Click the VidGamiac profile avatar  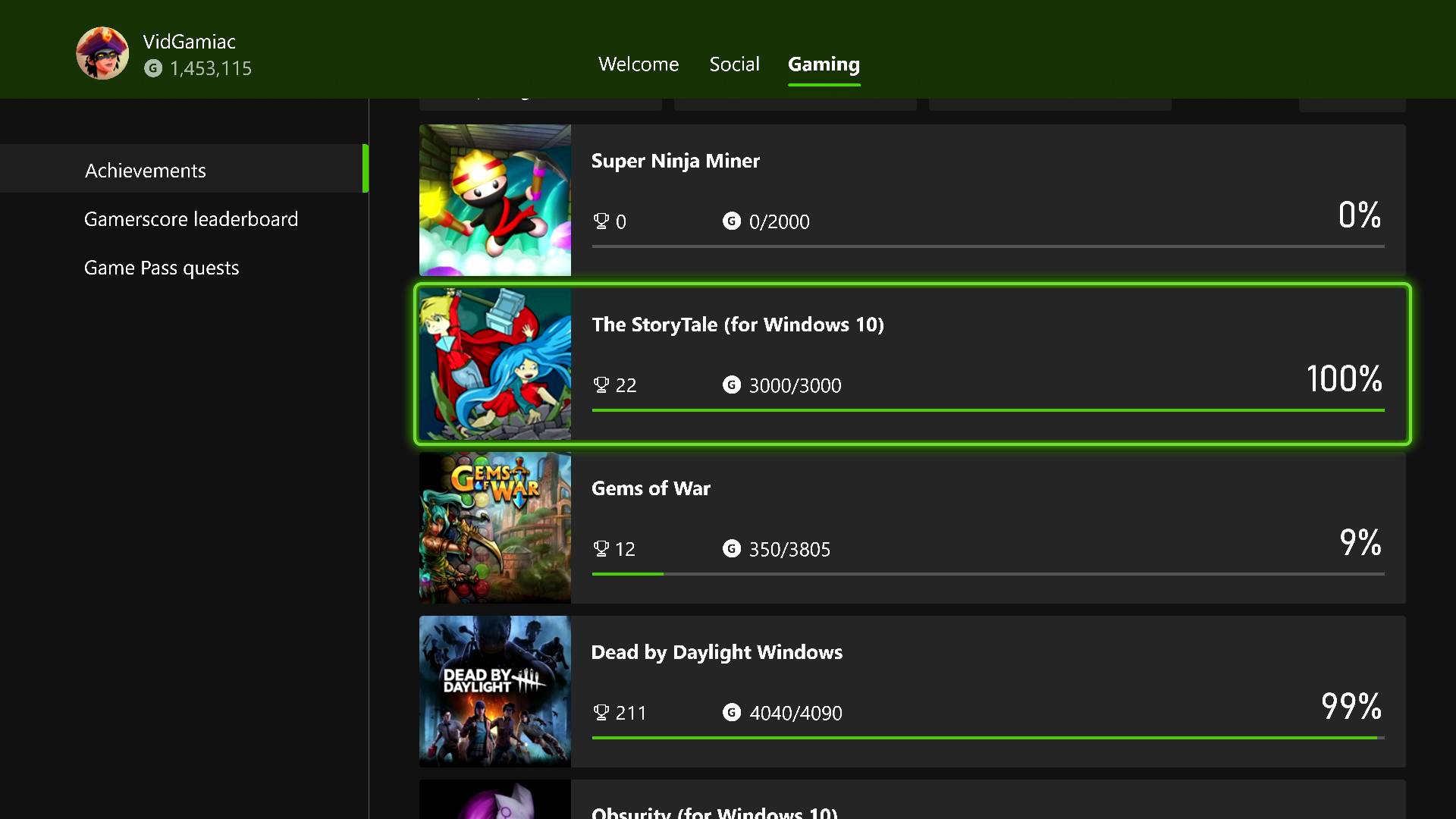pos(102,53)
